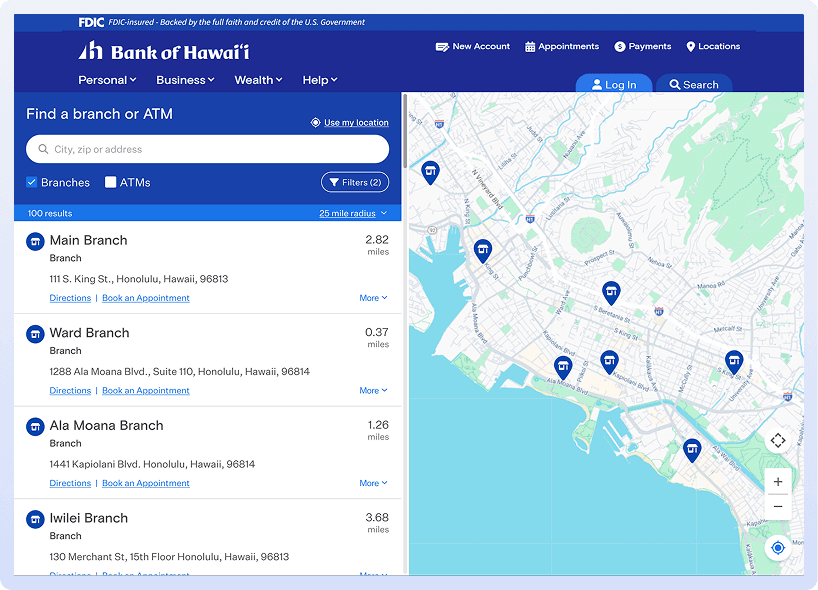Viewport: 818px width, 590px height.
Task: Click the map recenter diamond icon
Action: click(x=778, y=440)
